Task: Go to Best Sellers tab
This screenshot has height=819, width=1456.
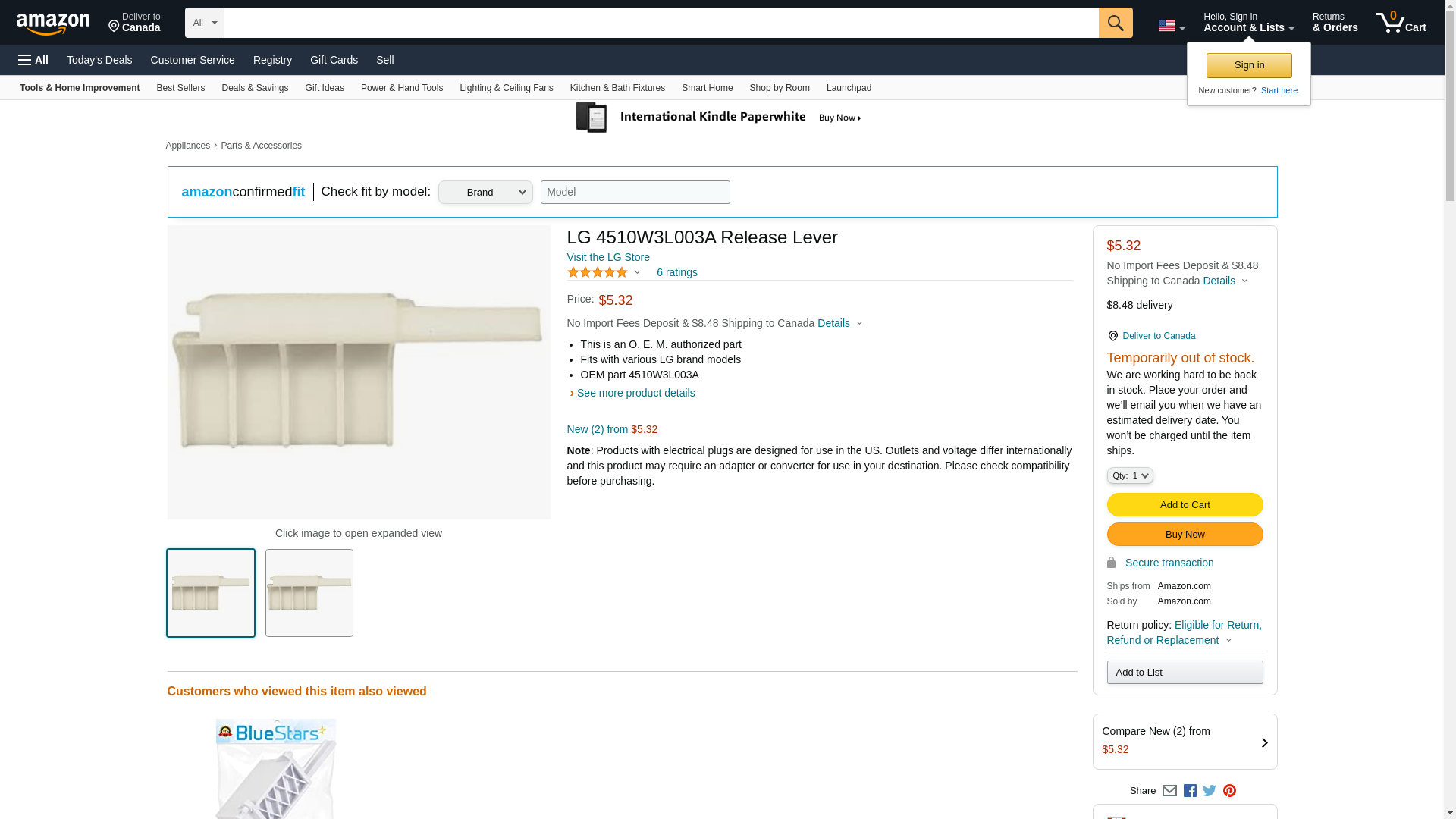Action: click(180, 88)
